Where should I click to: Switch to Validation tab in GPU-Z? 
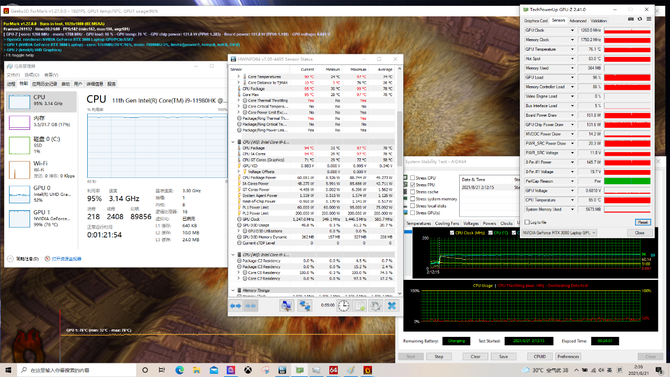(x=599, y=21)
